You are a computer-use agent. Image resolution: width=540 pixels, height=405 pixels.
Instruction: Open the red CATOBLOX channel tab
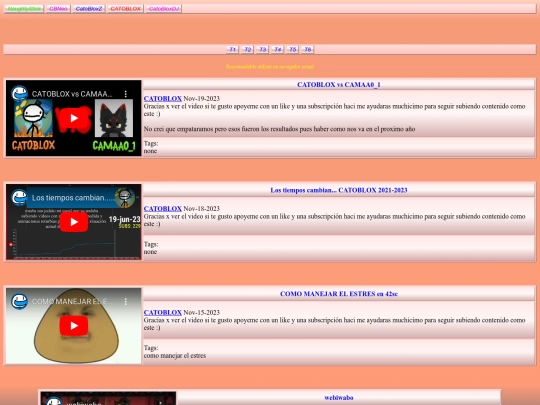pos(125,9)
